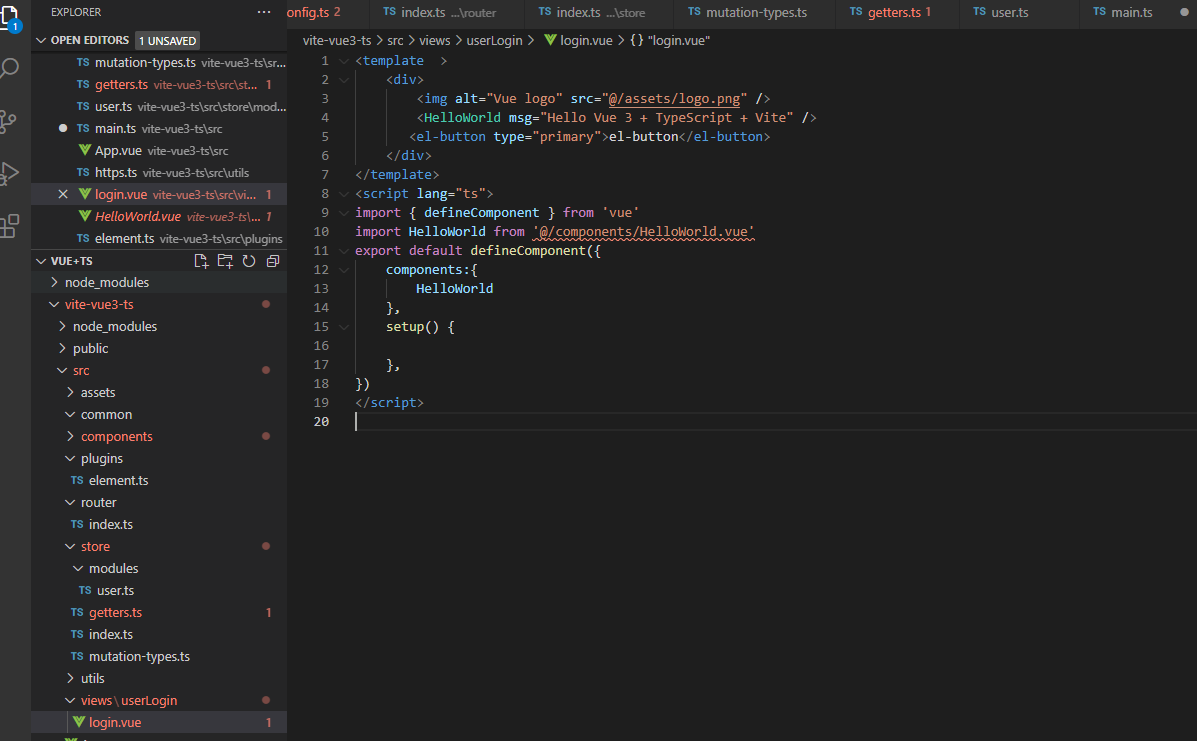Fold the script block at line 8
Screen dimensions: 1197x741
coord(343,194)
